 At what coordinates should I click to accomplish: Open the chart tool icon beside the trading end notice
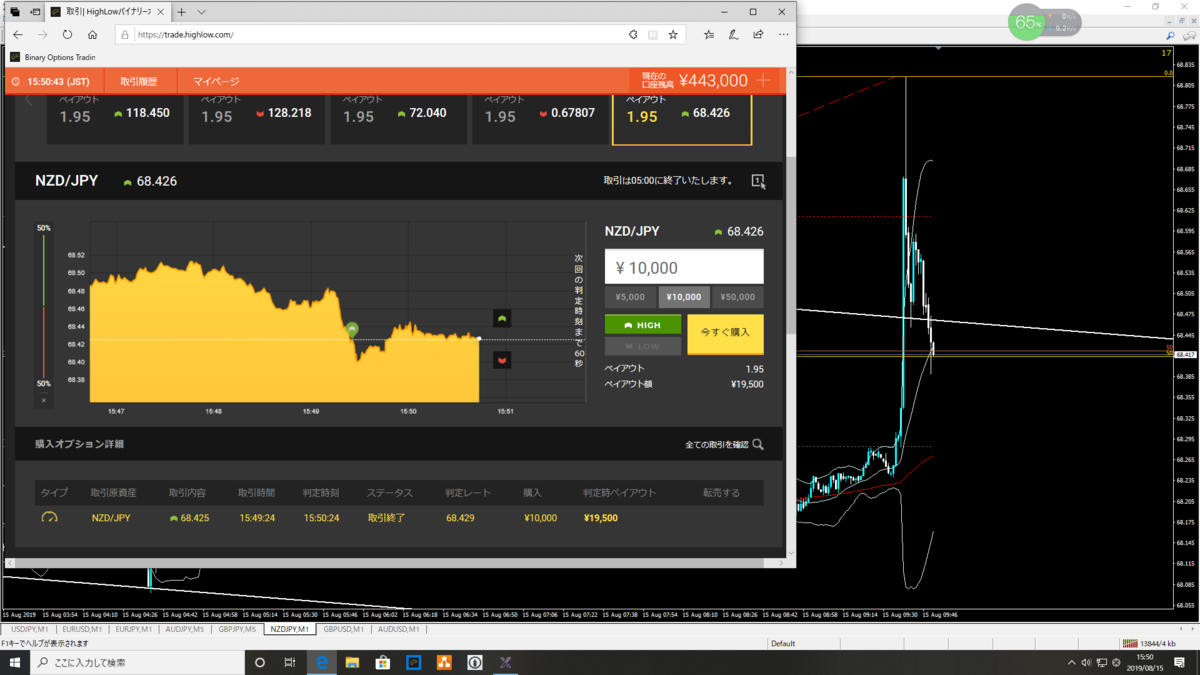click(x=758, y=181)
